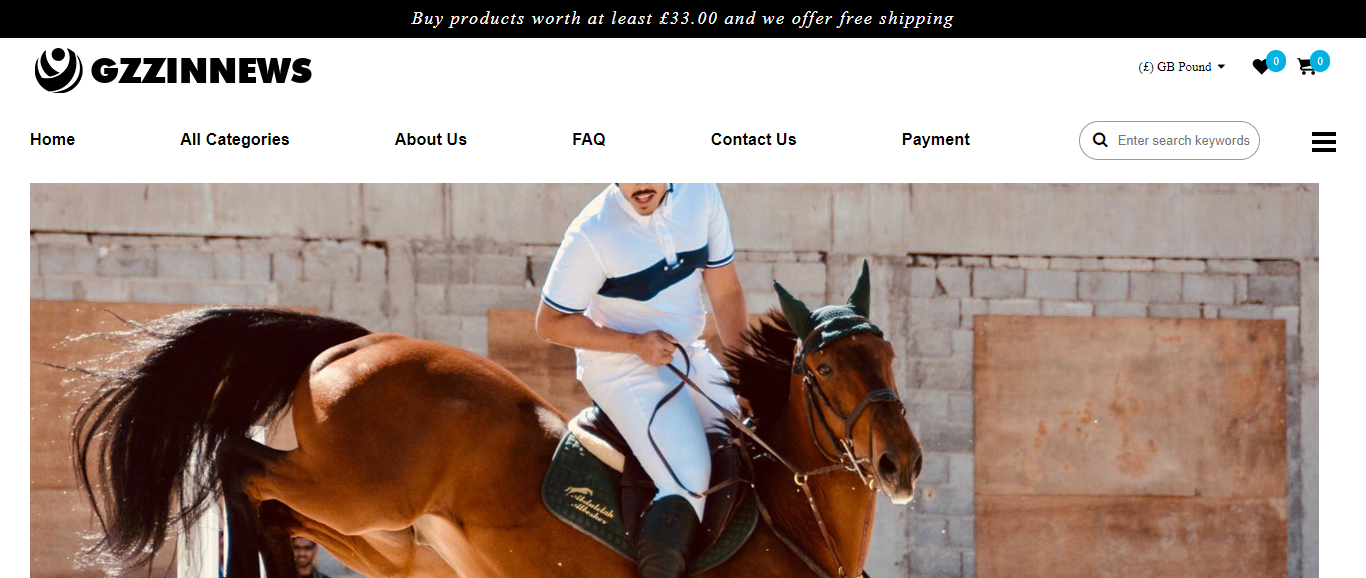This screenshot has height=578, width=1366.
Task: Open the Contact Us page
Action: (x=754, y=140)
